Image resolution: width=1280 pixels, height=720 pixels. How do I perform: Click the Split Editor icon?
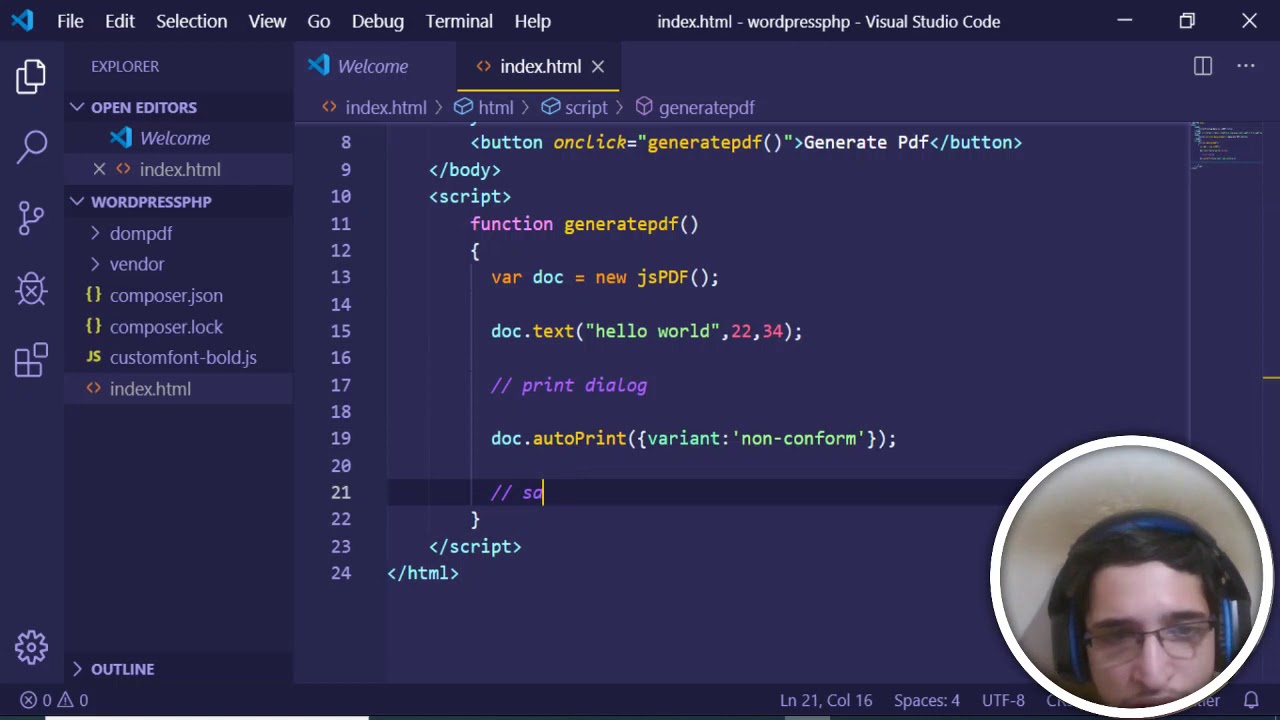(x=1202, y=66)
